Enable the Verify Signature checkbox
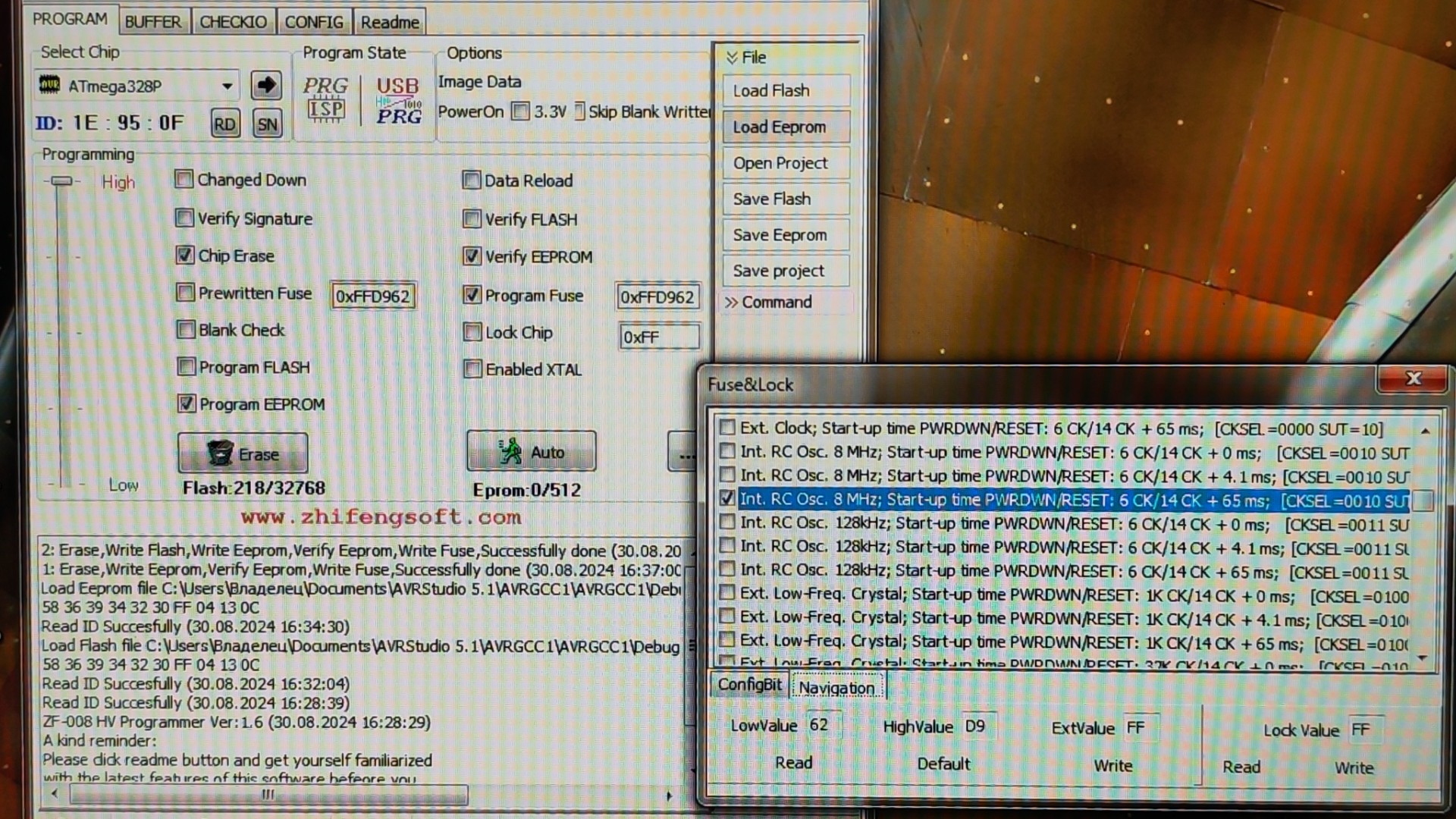The image size is (1456, 819). click(x=184, y=218)
